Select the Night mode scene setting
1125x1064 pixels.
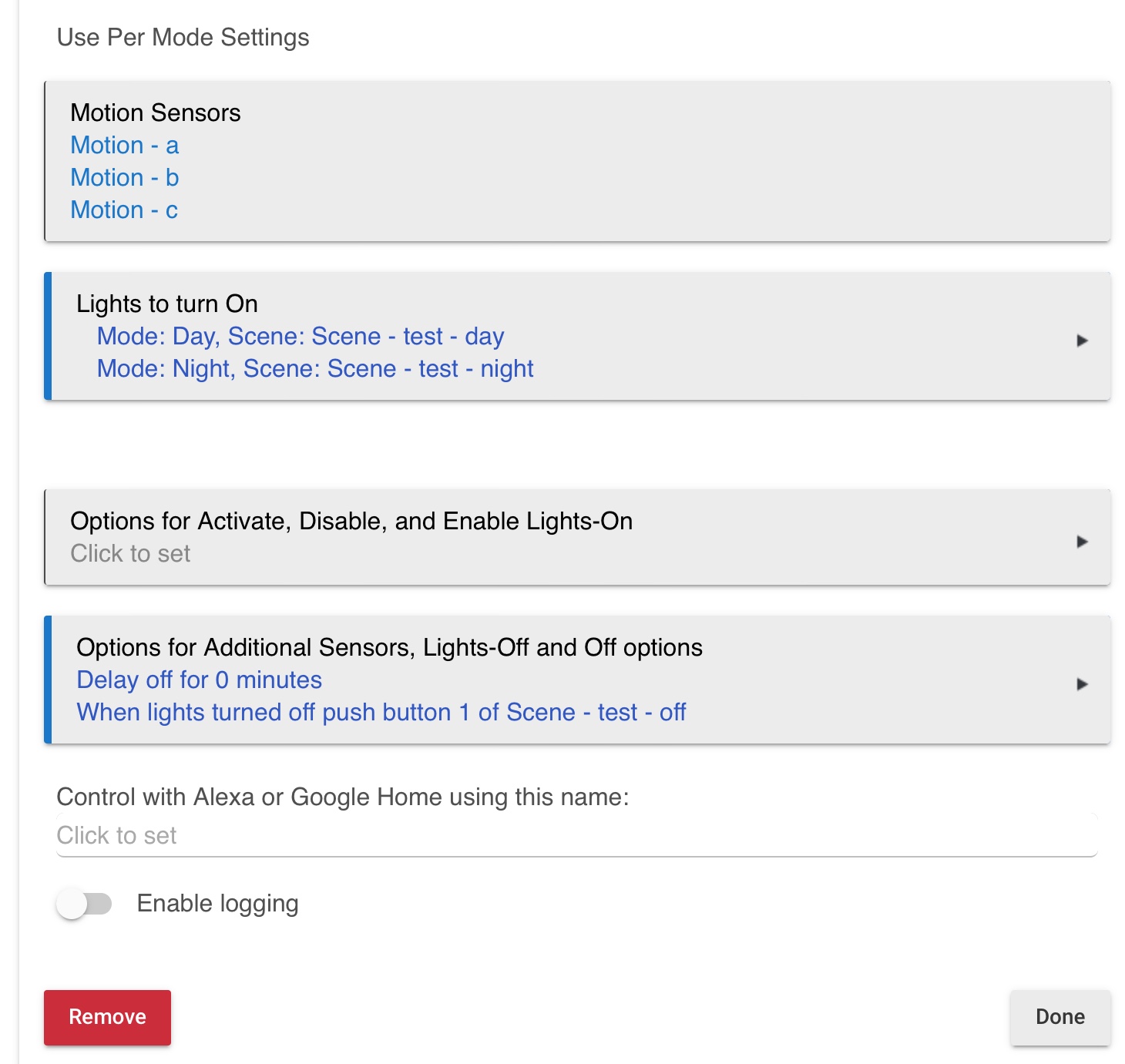tap(315, 369)
